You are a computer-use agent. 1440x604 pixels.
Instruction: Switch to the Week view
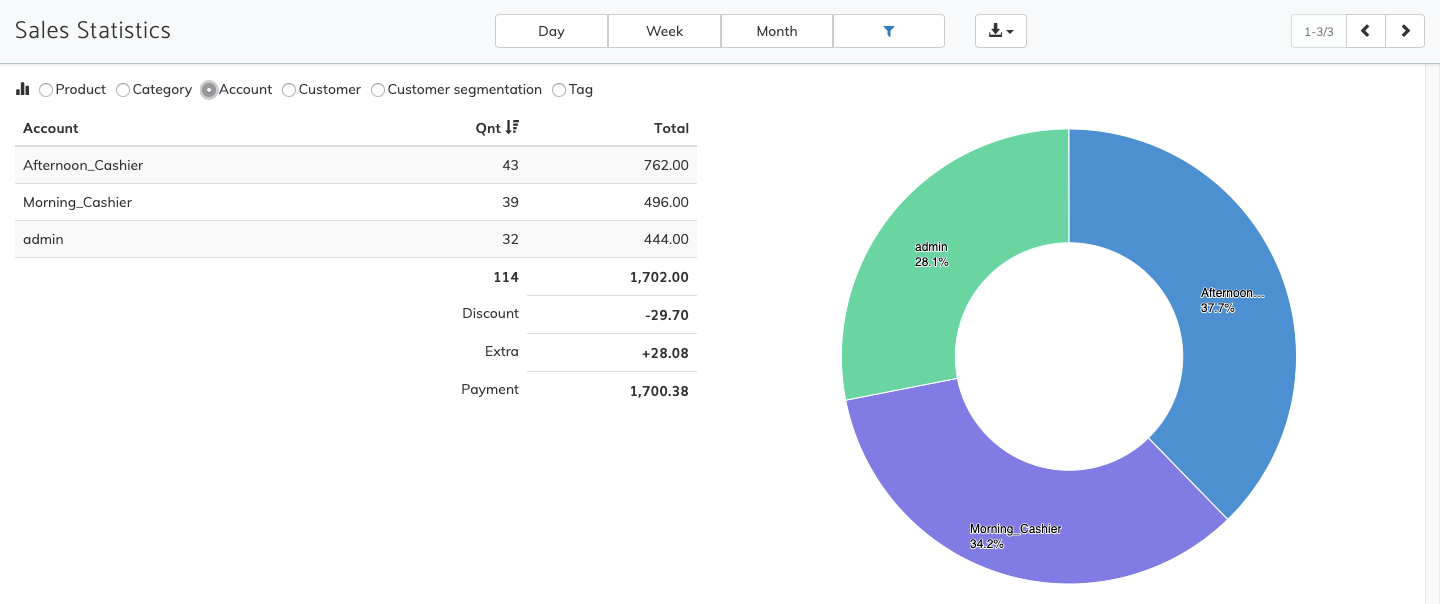click(664, 31)
